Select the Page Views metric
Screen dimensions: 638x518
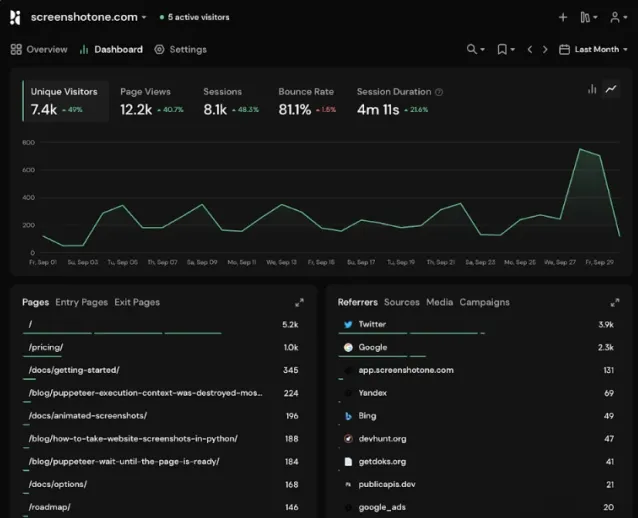coord(152,101)
